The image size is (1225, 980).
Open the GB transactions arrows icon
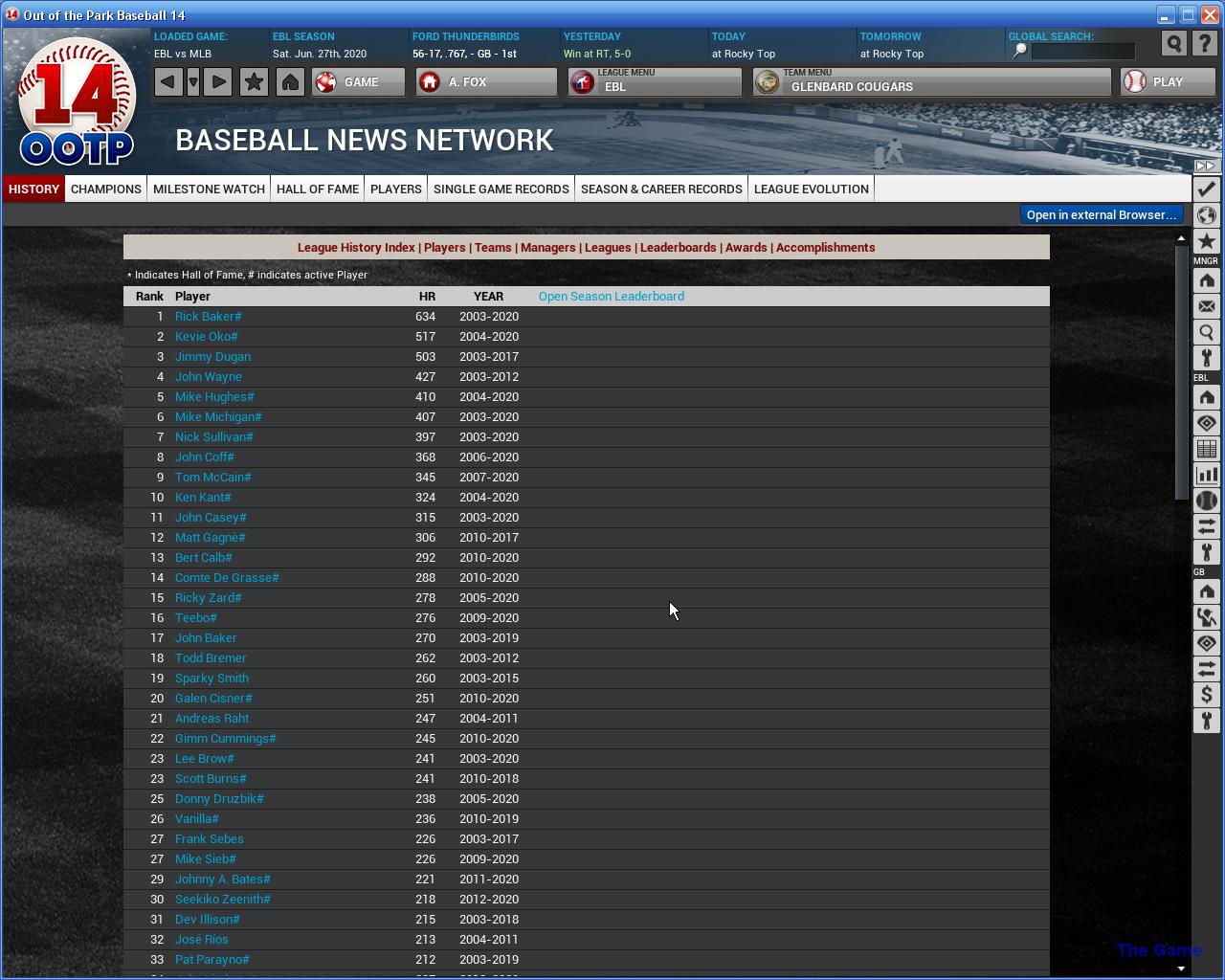tap(1206, 669)
